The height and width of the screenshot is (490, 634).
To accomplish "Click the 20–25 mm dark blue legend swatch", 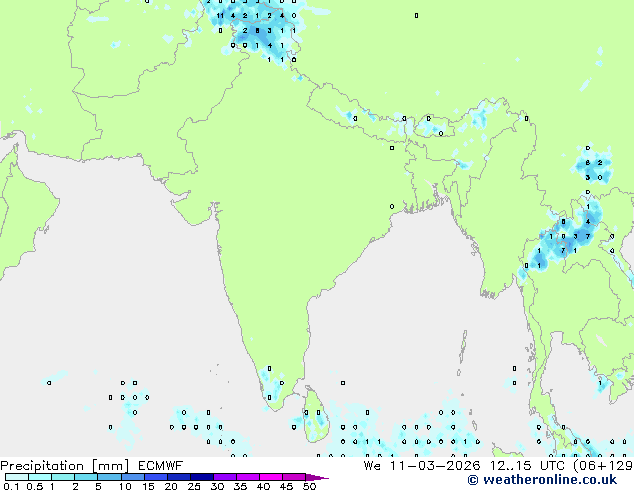I will click(x=179, y=477).
